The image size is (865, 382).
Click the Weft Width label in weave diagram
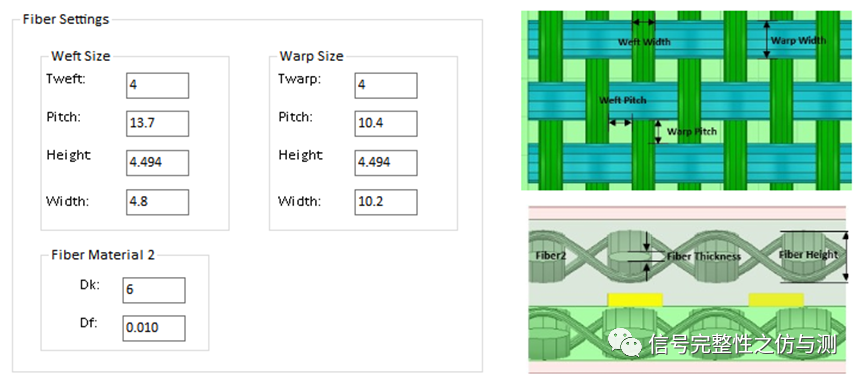tap(644, 42)
